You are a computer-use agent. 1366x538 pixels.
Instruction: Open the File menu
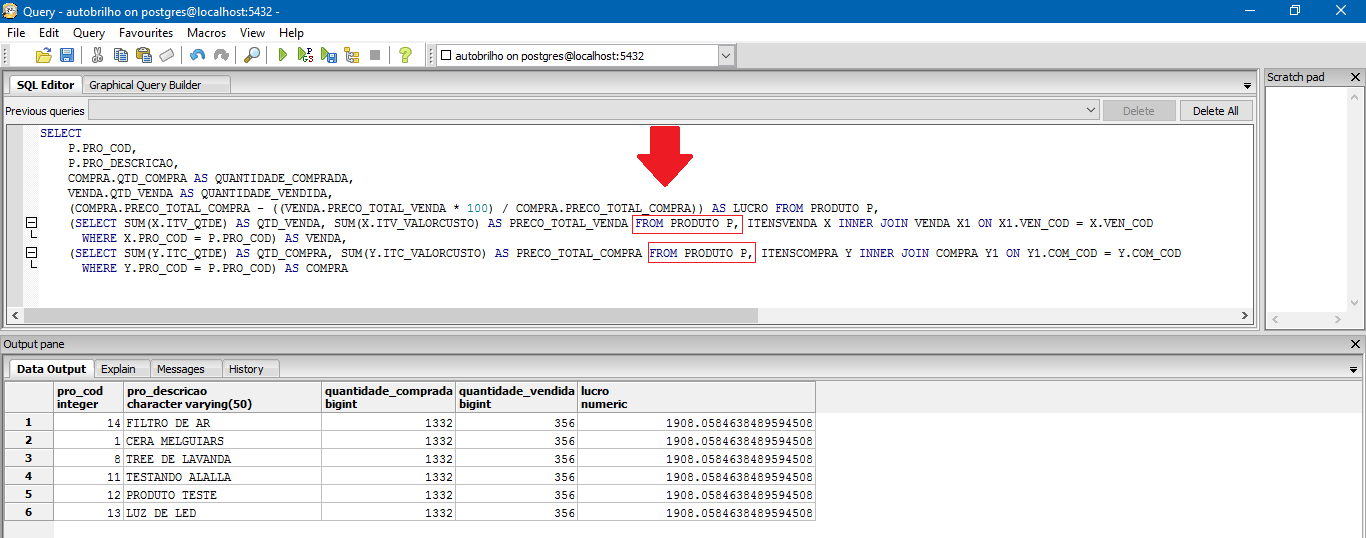point(16,33)
